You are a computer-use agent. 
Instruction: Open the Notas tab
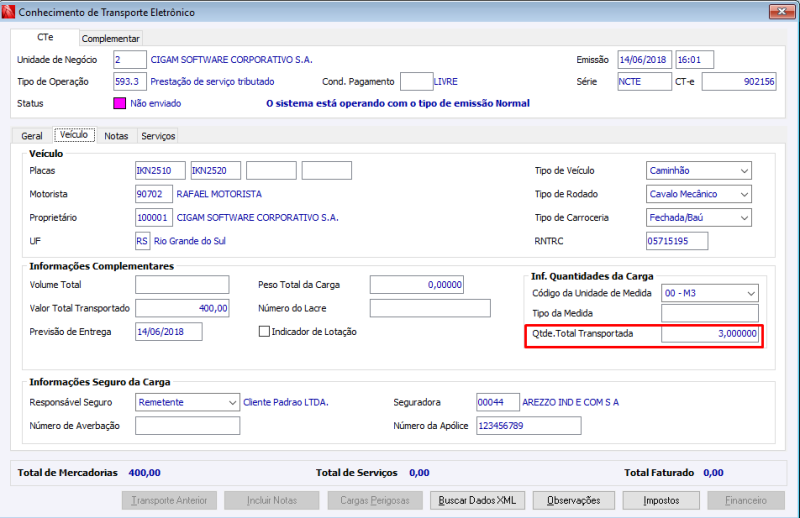[x=116, y=136]
